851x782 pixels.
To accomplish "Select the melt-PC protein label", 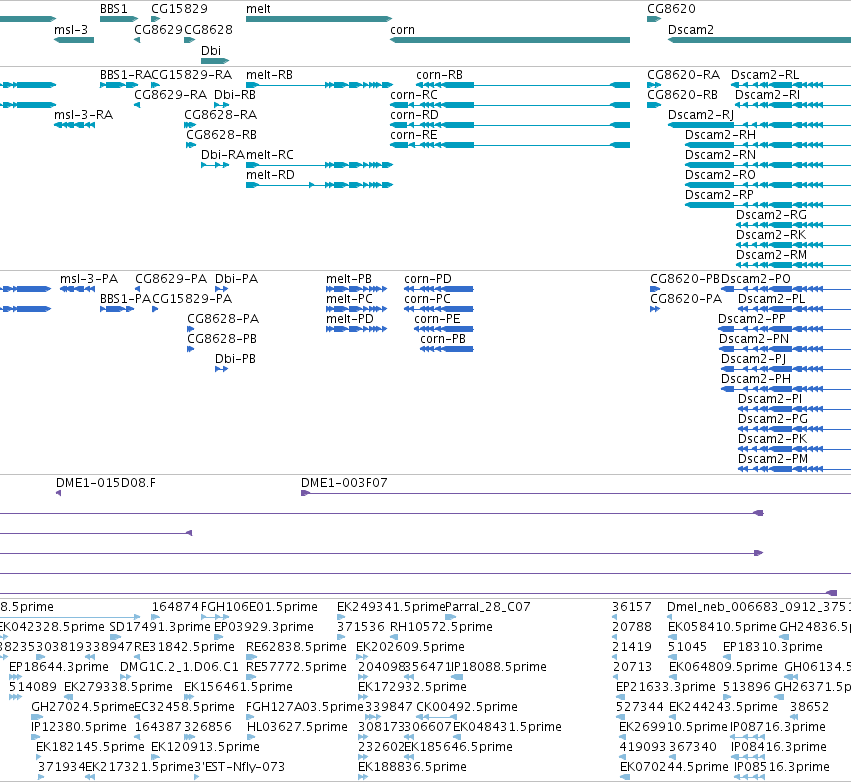I will (350, 299).
